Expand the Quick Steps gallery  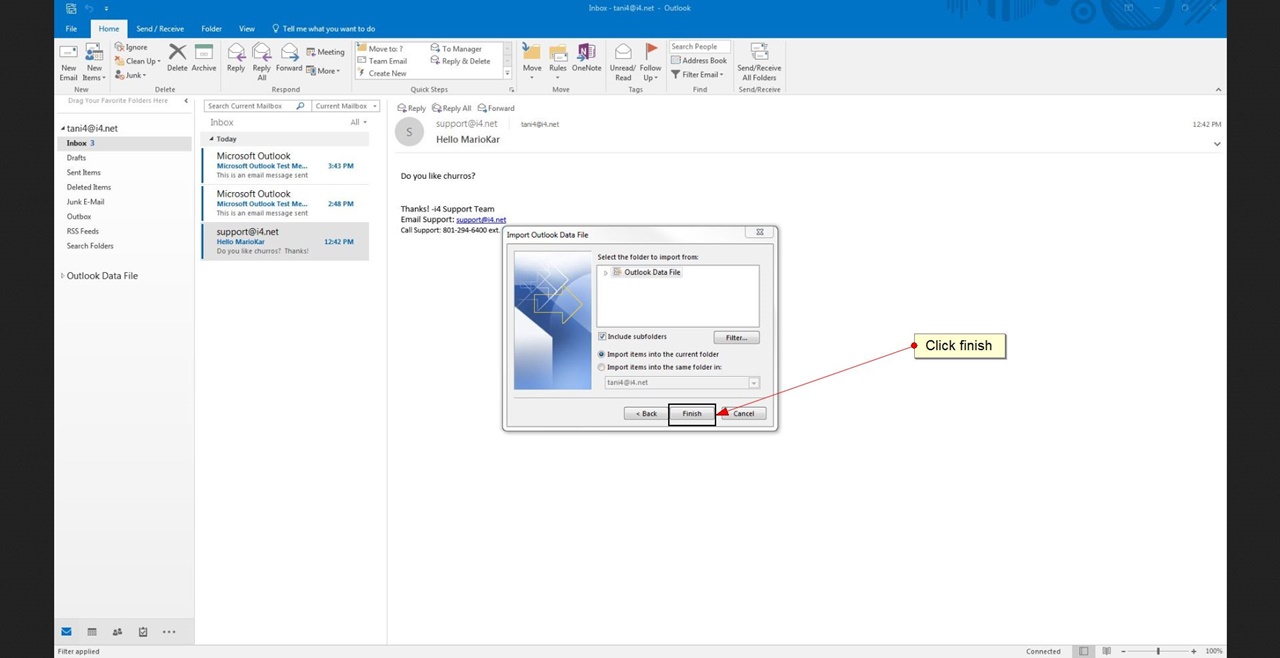(x=507, y=74)
